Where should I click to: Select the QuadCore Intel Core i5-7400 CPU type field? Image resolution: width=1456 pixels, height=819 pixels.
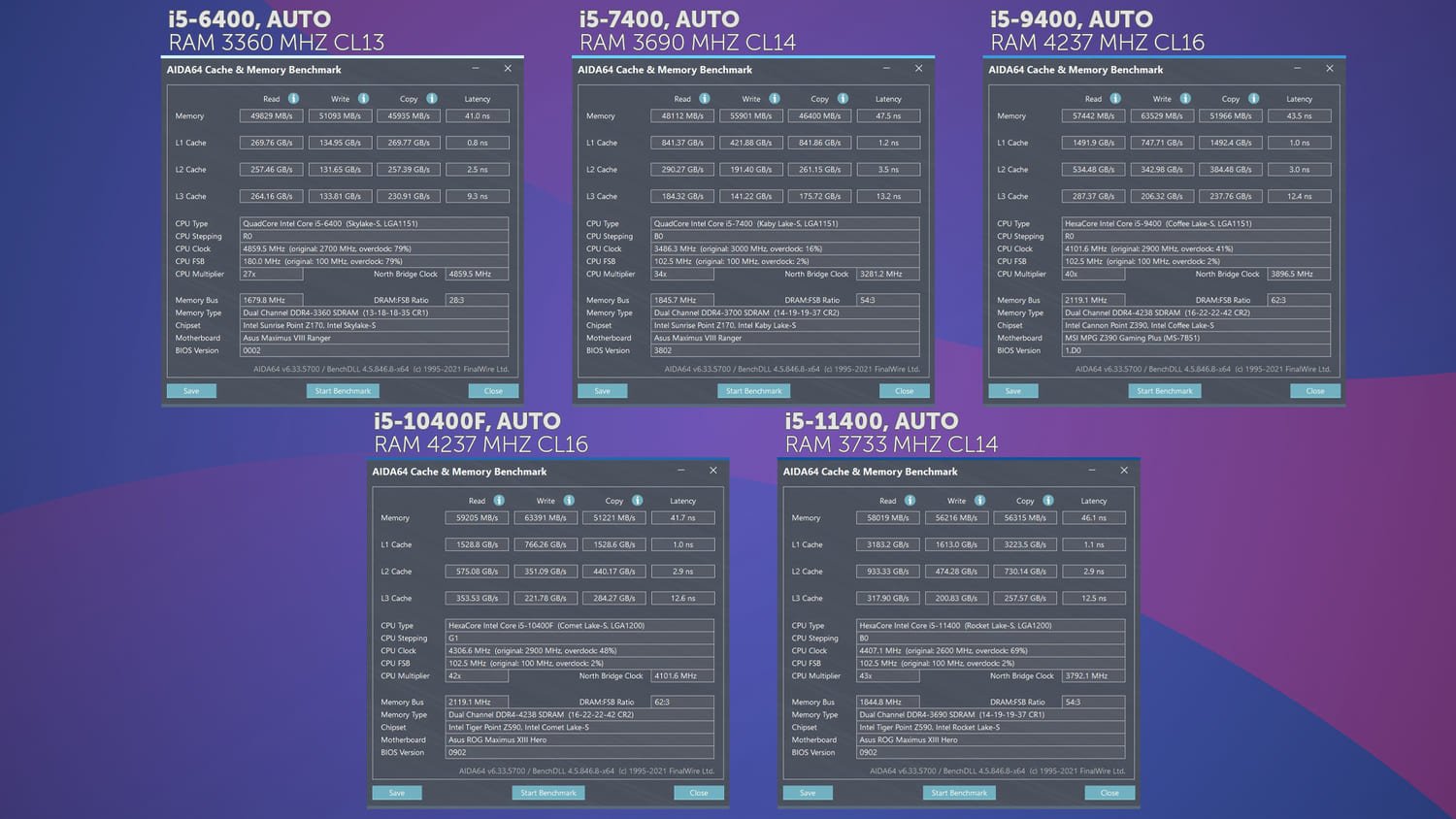pyautogui.click(x=784, y=223)
